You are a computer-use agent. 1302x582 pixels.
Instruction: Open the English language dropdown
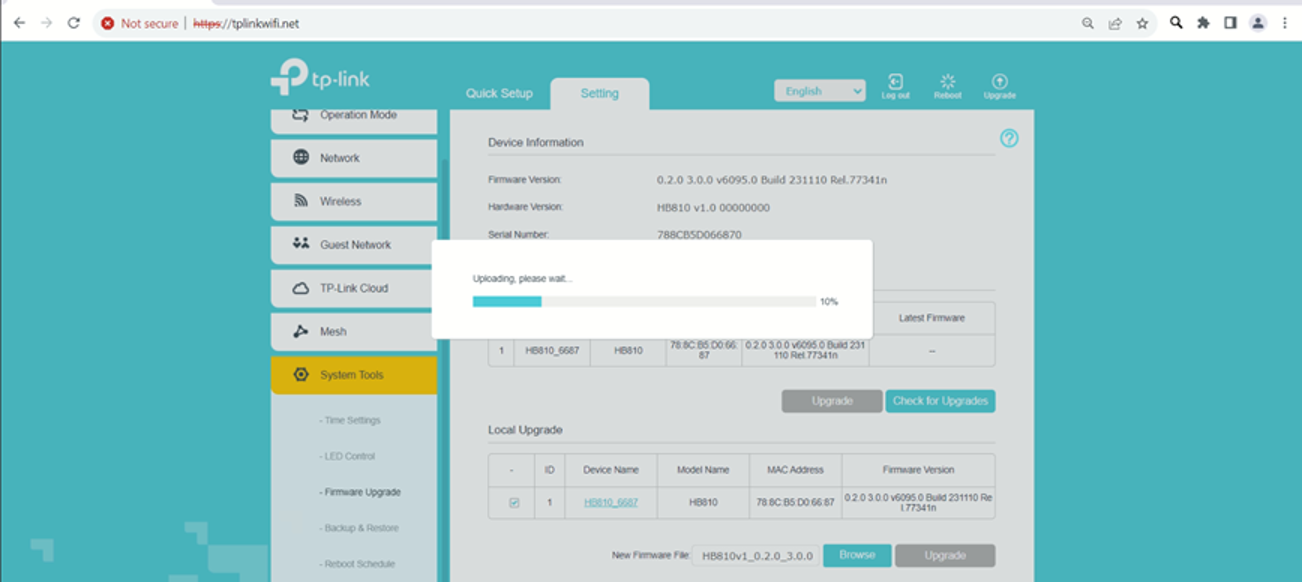point(820,91)
